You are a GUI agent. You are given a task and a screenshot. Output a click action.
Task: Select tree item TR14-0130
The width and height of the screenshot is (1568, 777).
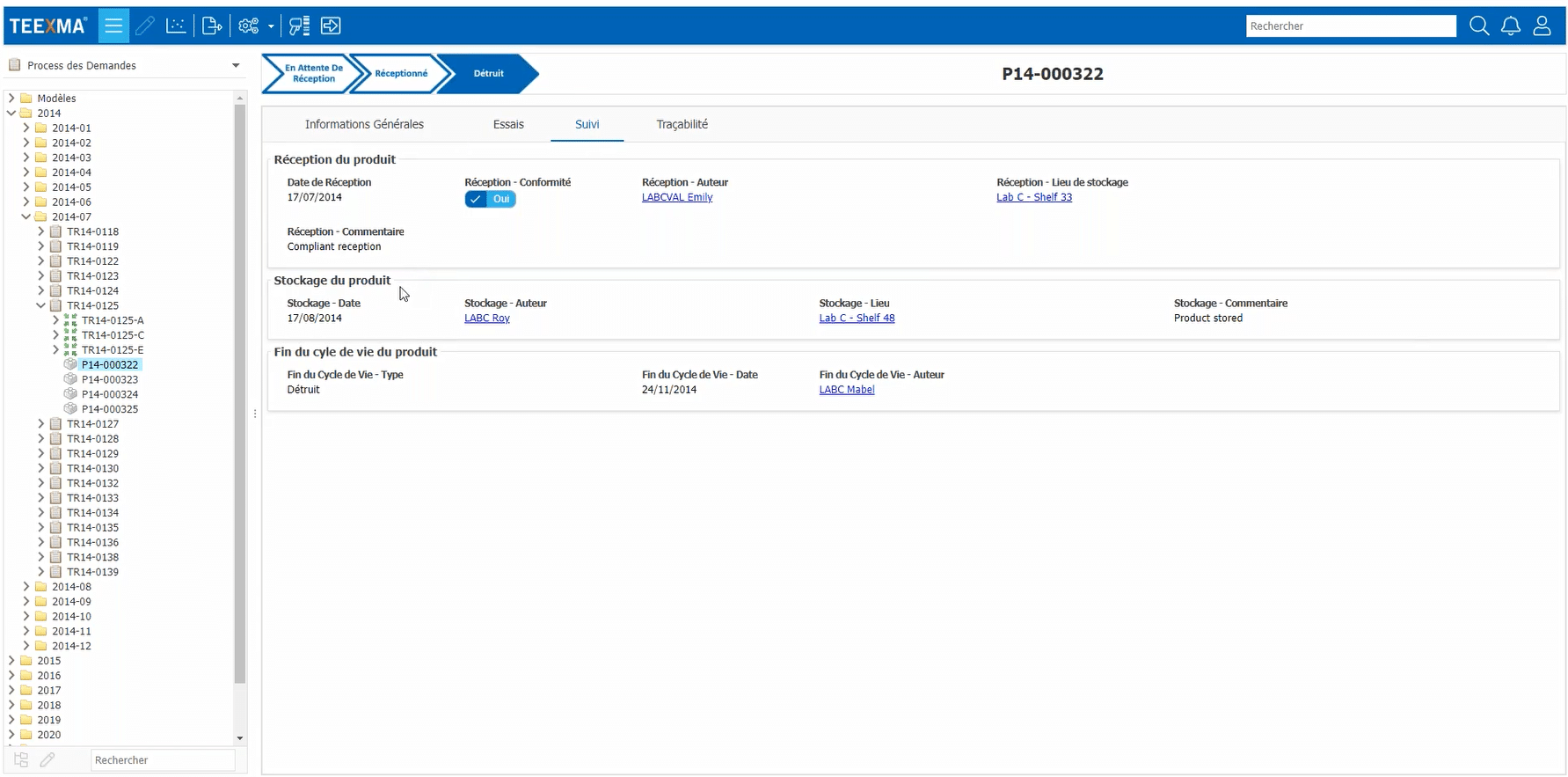click(x=93, y=468)
